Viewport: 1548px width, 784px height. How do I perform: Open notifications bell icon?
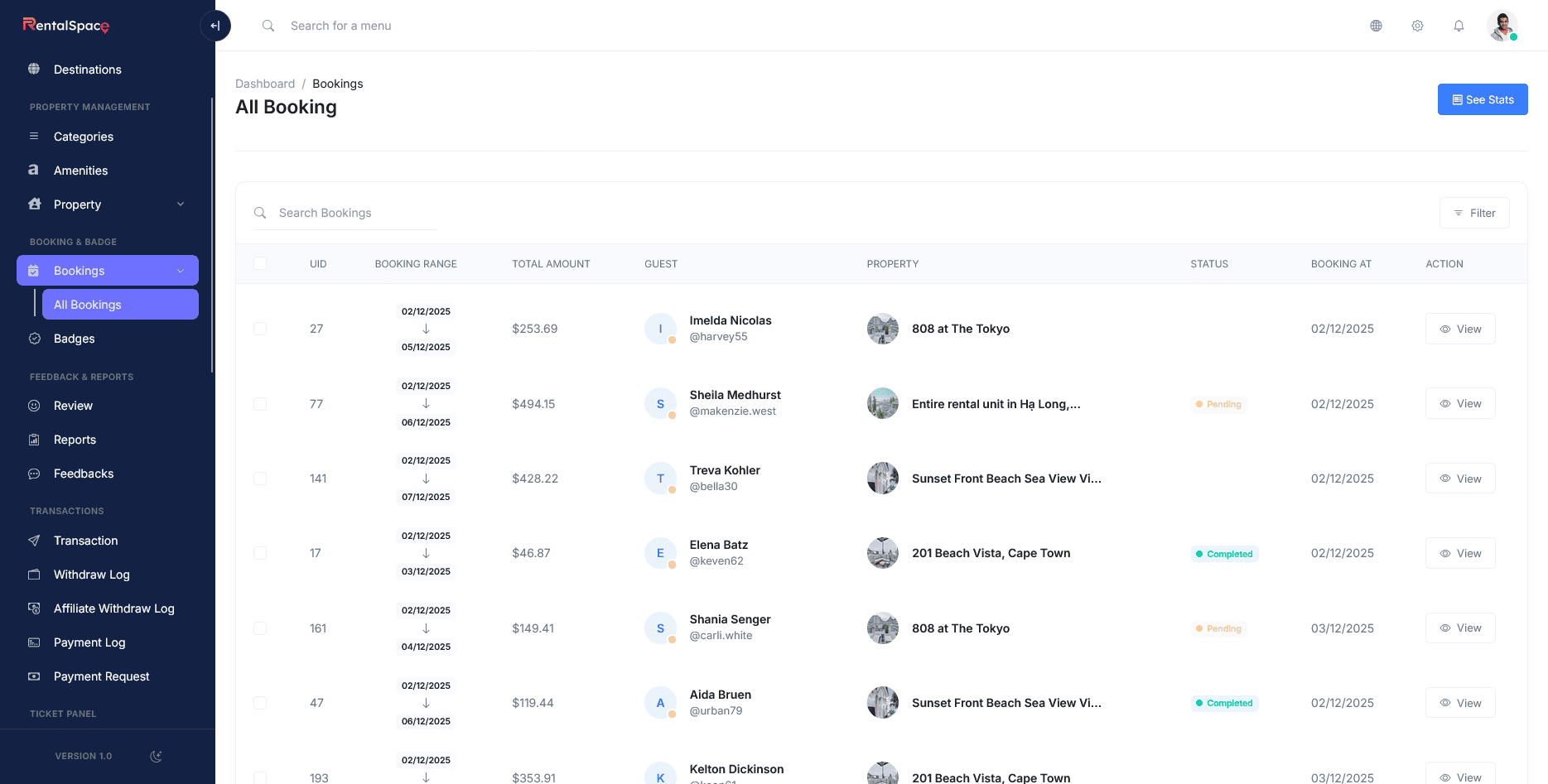(x=1459, y=26)
